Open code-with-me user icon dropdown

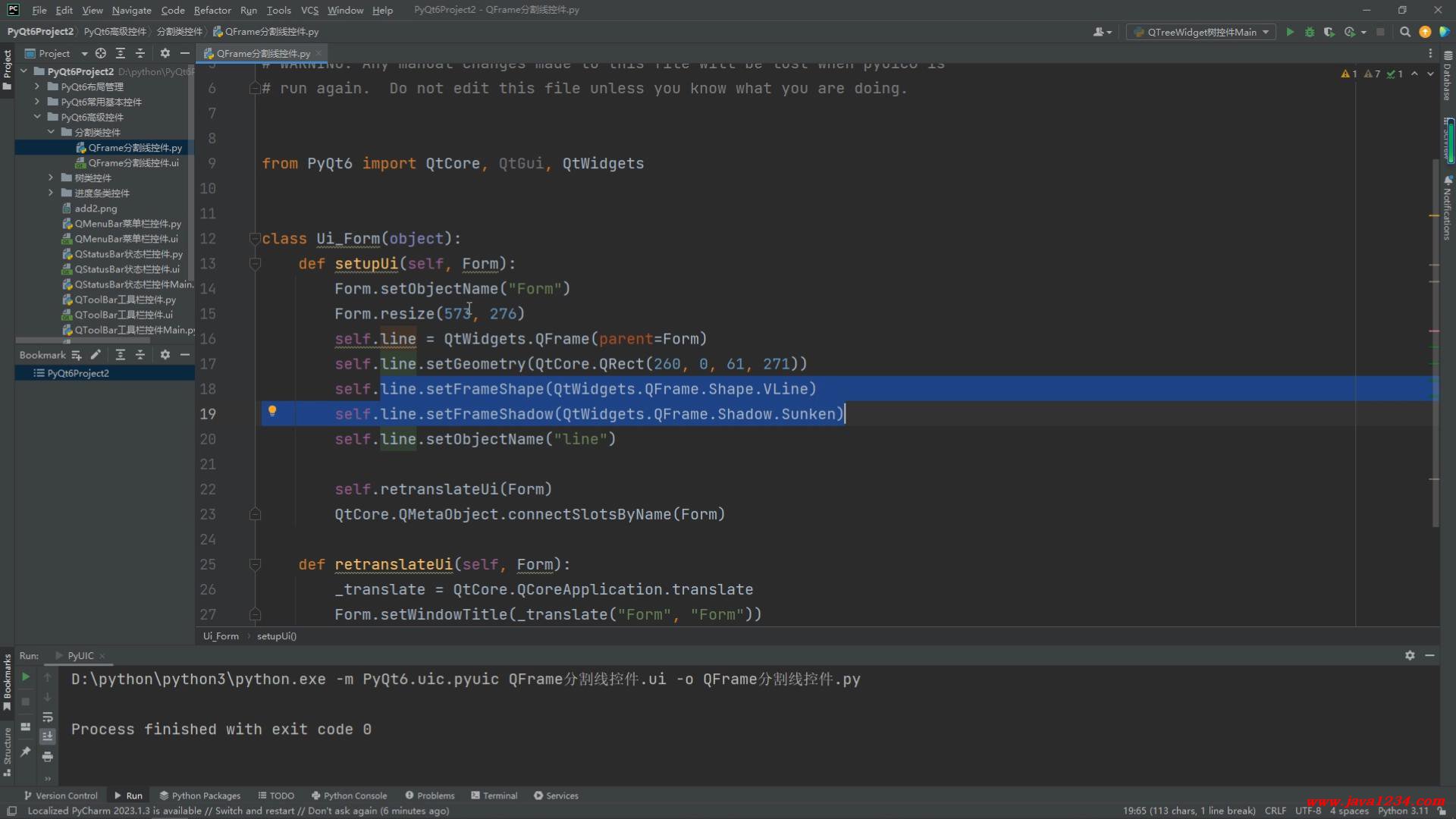1103,32
